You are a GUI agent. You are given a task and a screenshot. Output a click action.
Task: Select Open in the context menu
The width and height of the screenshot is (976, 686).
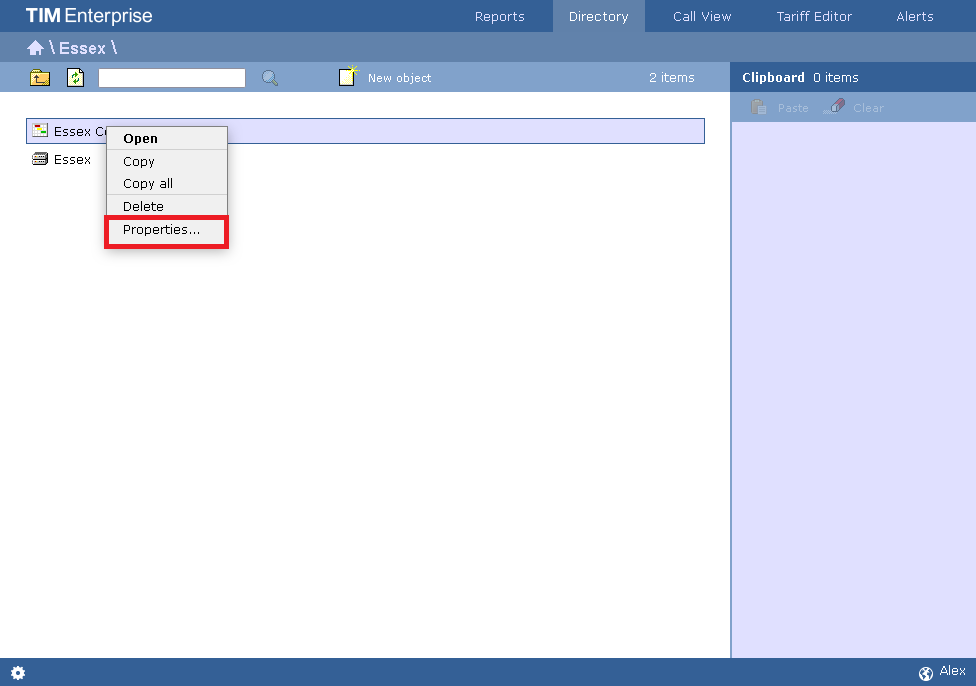click(x=140, y=139)
